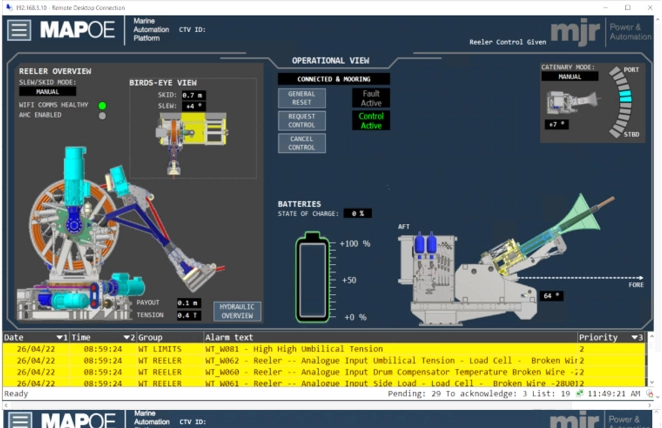This screenshot has width=662, height=428.
Task: Select the OPERATIONAL VIEW header tab
Action: (x=331, y=60)
